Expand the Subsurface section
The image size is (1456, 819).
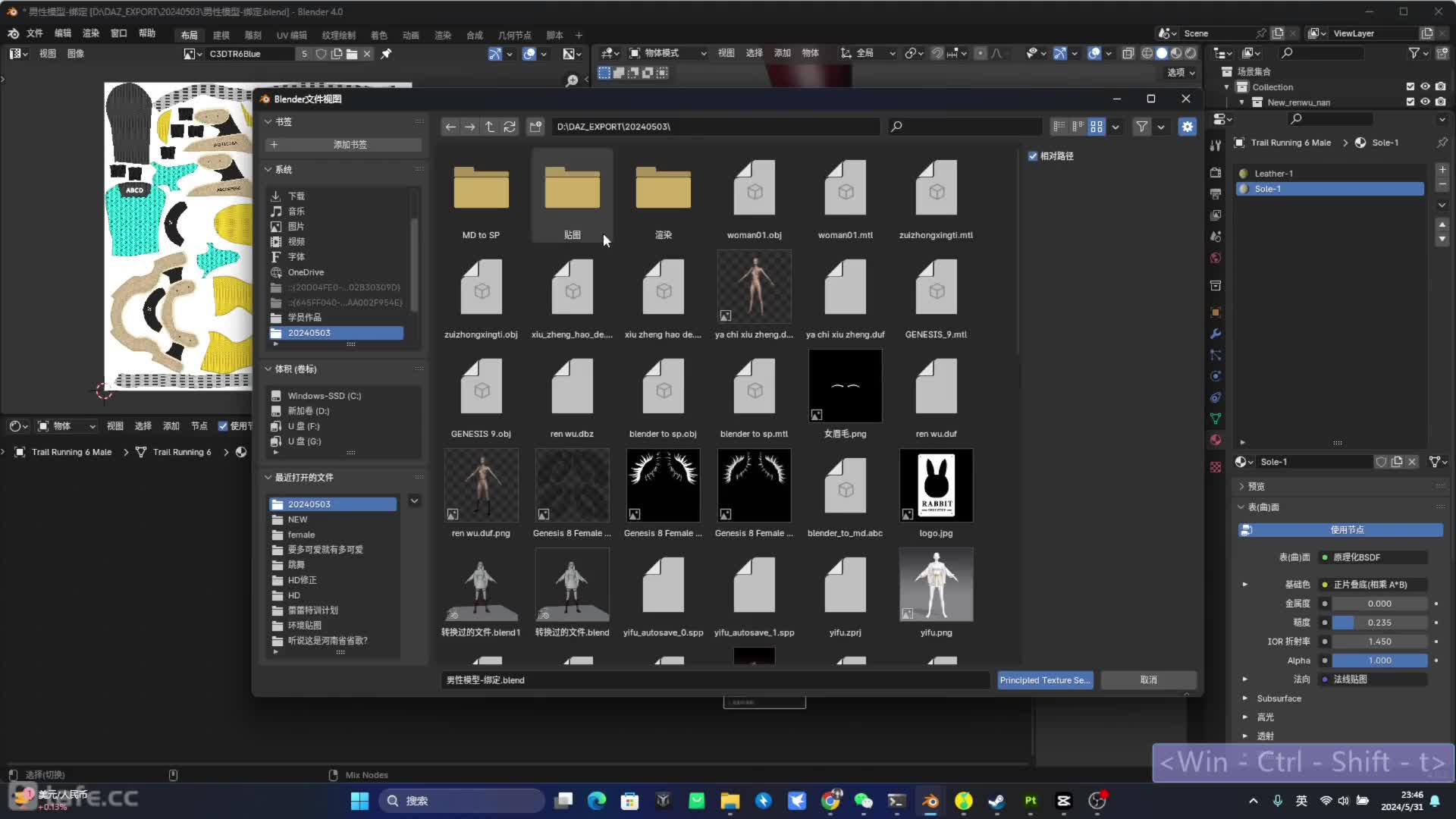1244,698
